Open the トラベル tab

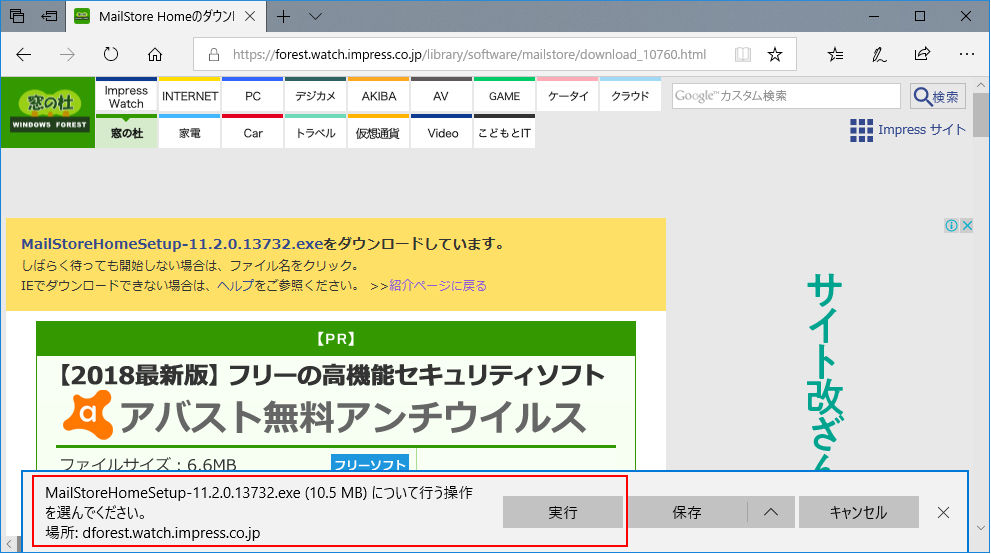click(x=315, y=131)
